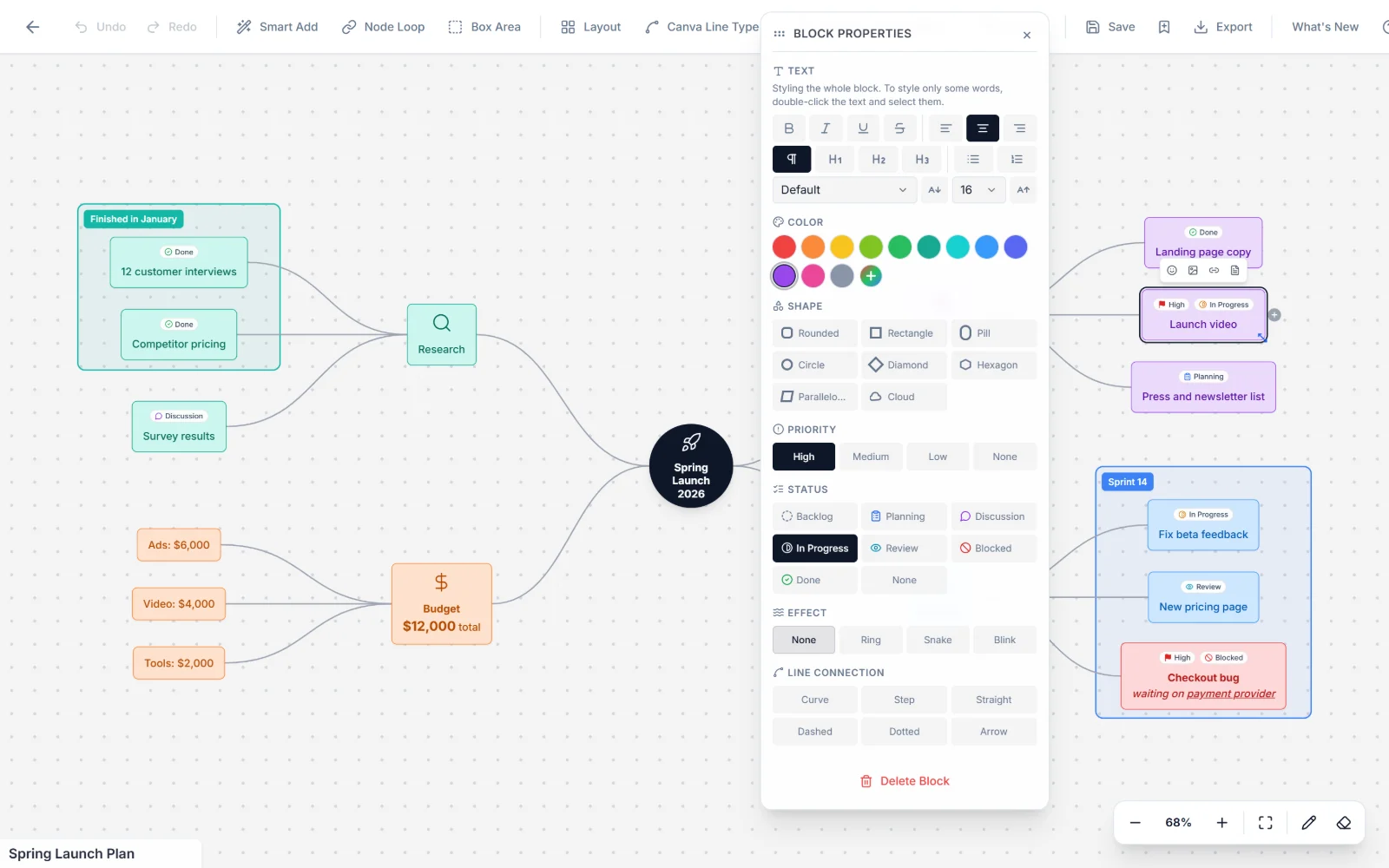Insert a bulleted list
Viewport: 1389px width, 868px height.
click(973, 160)
